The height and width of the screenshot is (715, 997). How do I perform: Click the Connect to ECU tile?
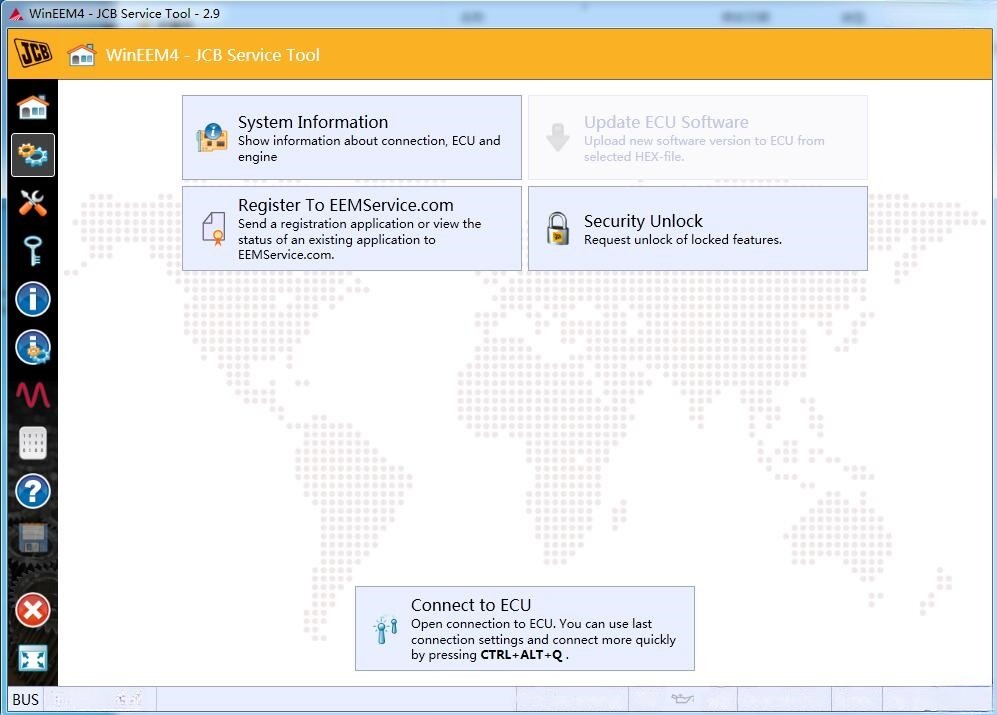(525, 628)
